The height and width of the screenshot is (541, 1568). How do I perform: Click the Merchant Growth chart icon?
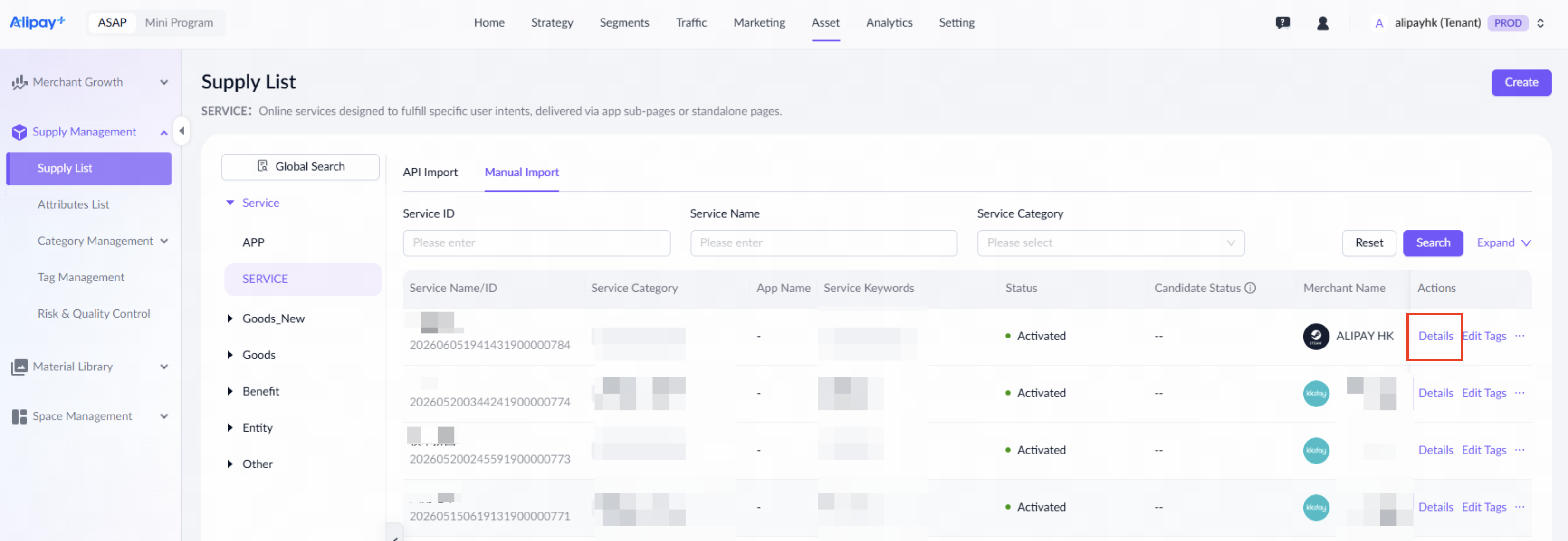[19, 82]
